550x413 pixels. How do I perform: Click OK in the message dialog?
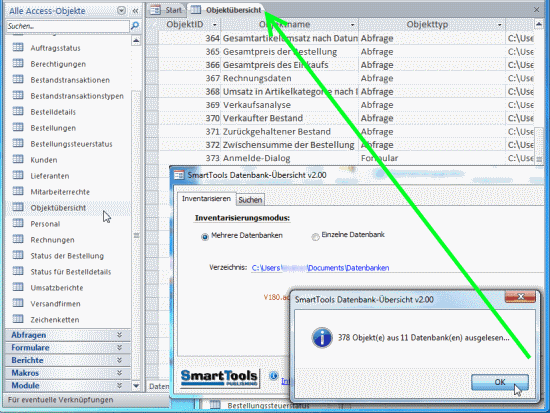click(499, 382)
